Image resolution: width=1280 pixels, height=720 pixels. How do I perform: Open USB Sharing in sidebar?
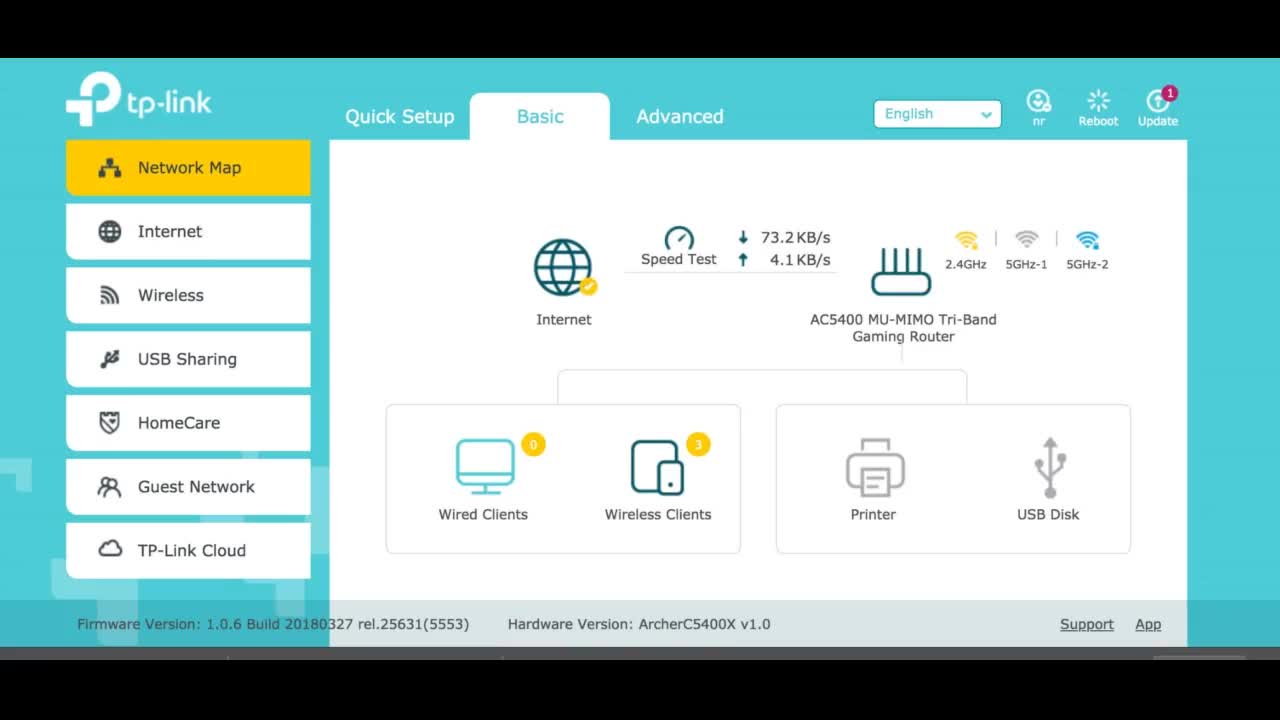pos(188,359)
